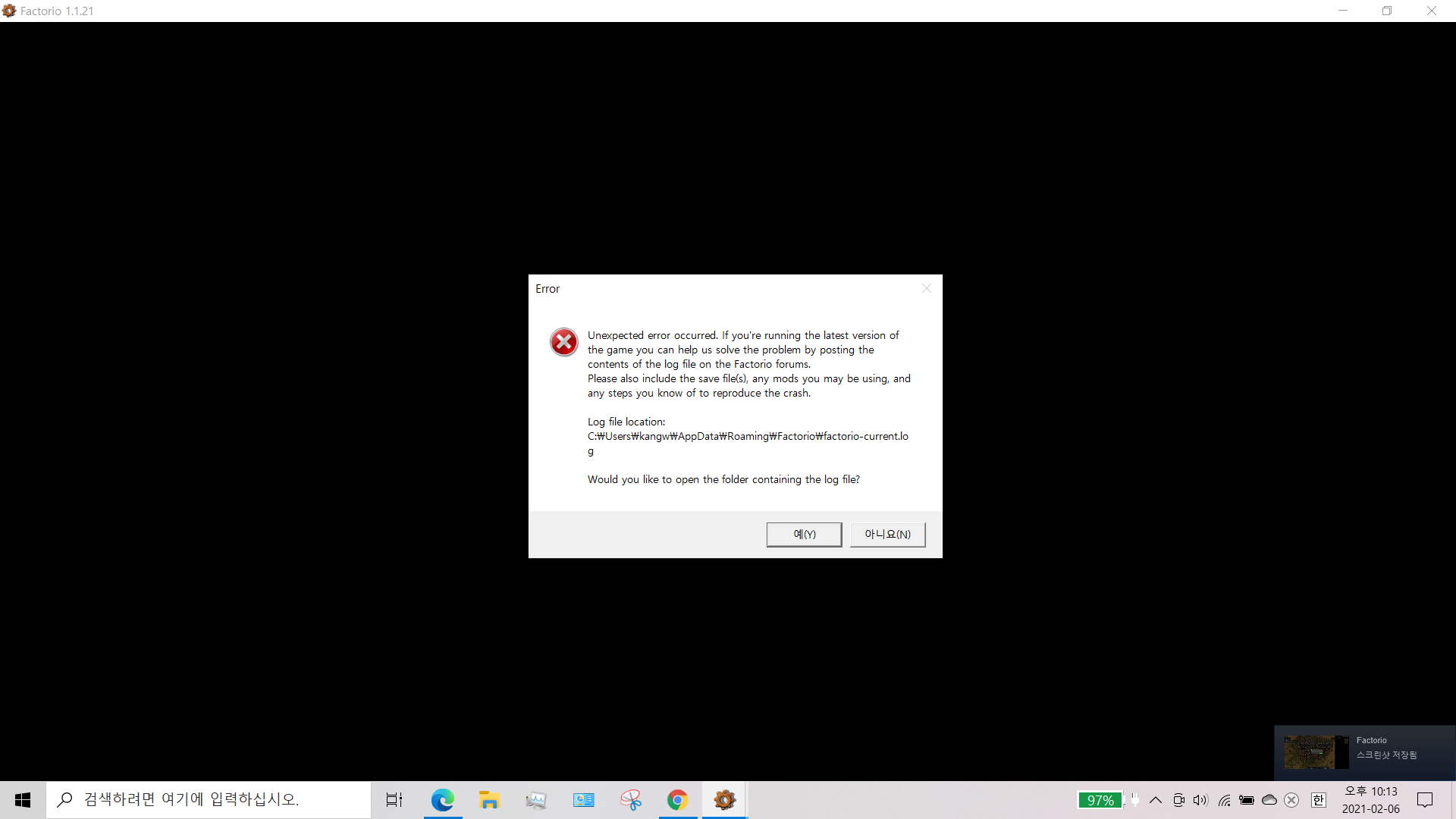Minimize the Factorio window
The image size is (1456, 819).
(x=1343, y=11)
